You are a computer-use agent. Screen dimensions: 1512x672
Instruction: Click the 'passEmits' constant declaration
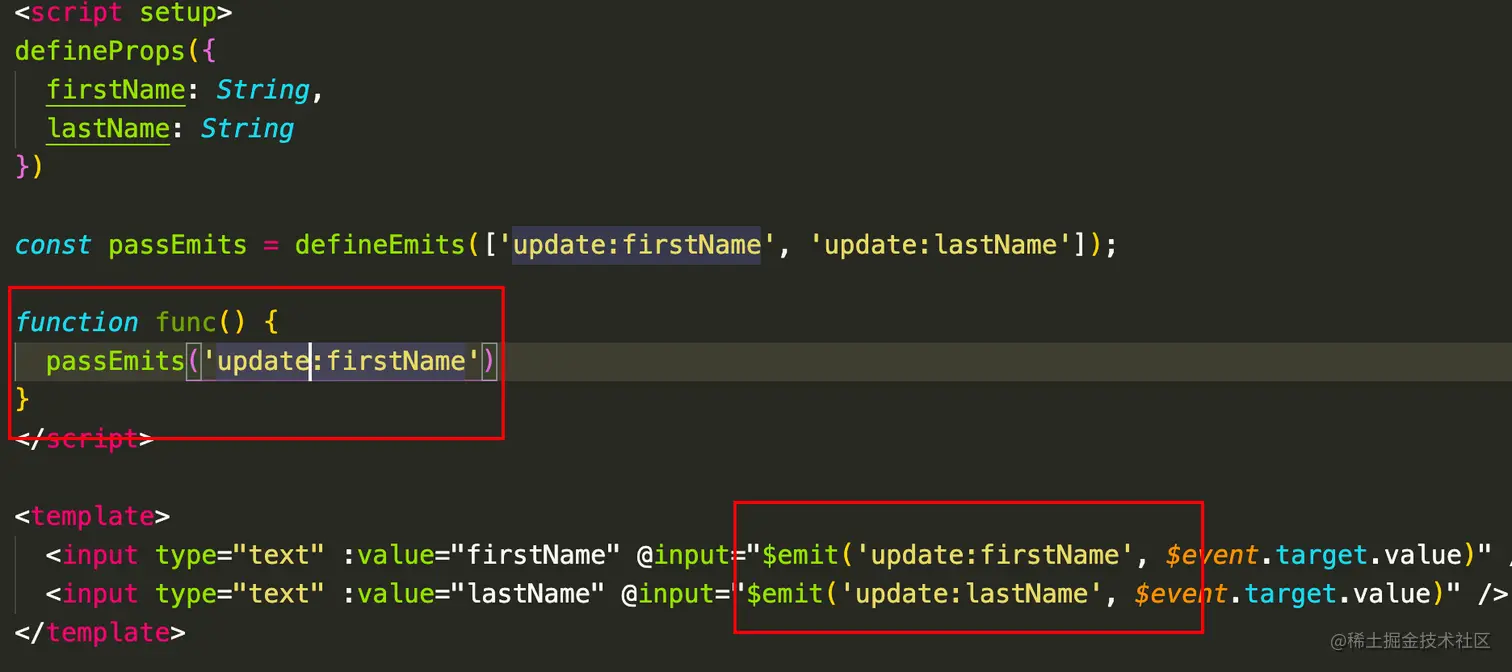[x=177, y=245]
